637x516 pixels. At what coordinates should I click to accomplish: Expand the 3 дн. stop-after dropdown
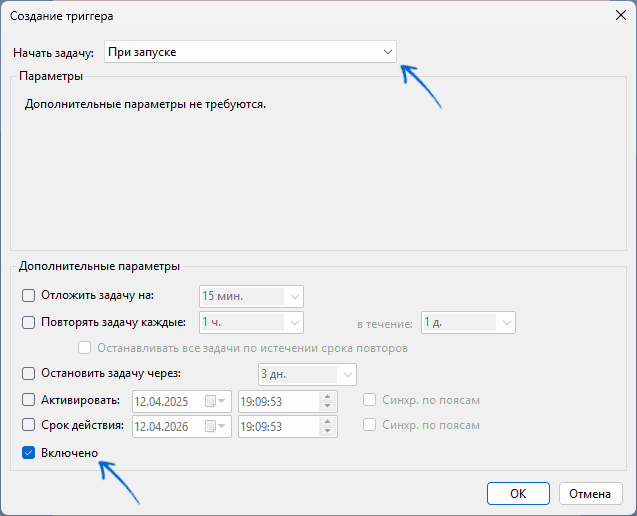click(346, 375)
